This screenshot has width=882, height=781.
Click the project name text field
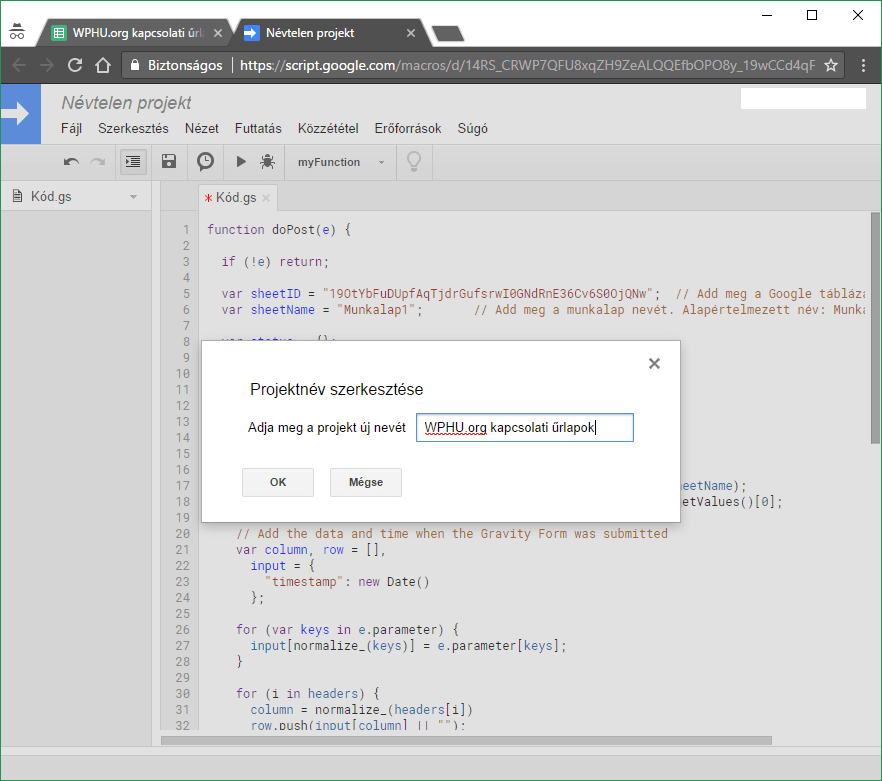coord(524,428)
